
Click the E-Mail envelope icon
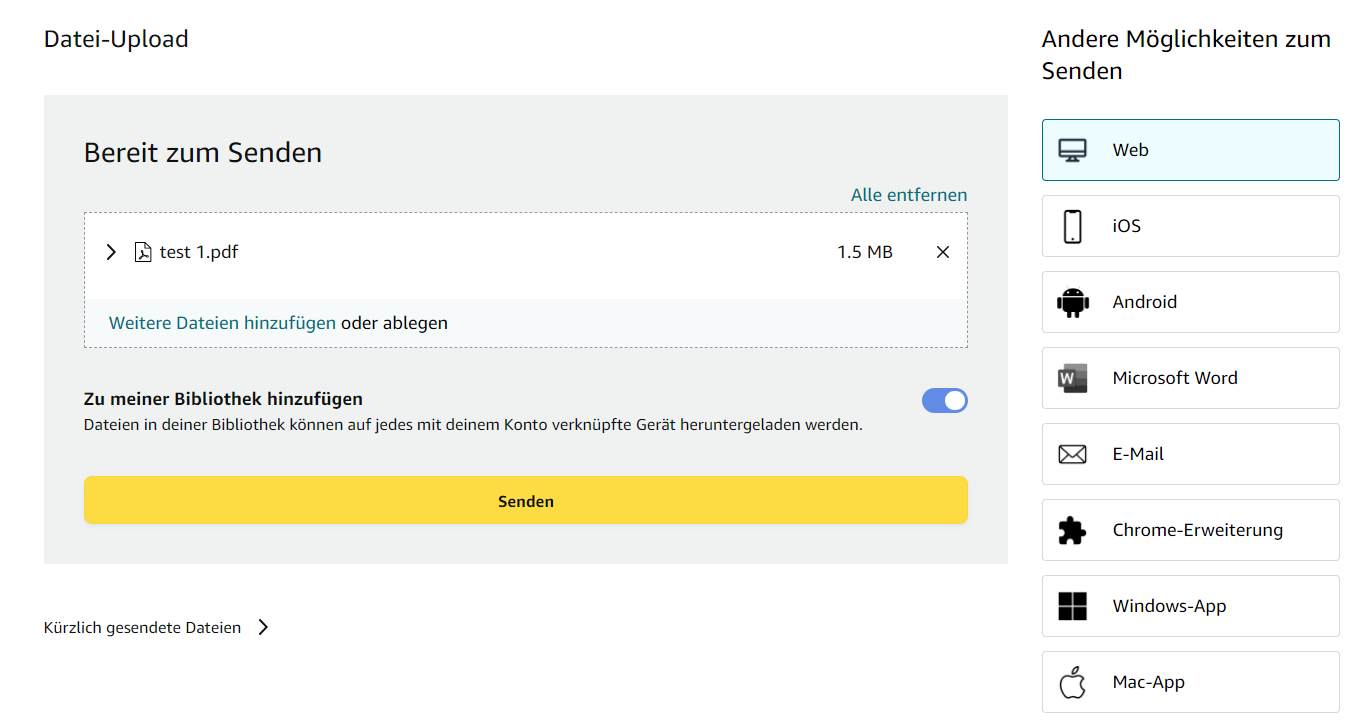click(1072, 454)
